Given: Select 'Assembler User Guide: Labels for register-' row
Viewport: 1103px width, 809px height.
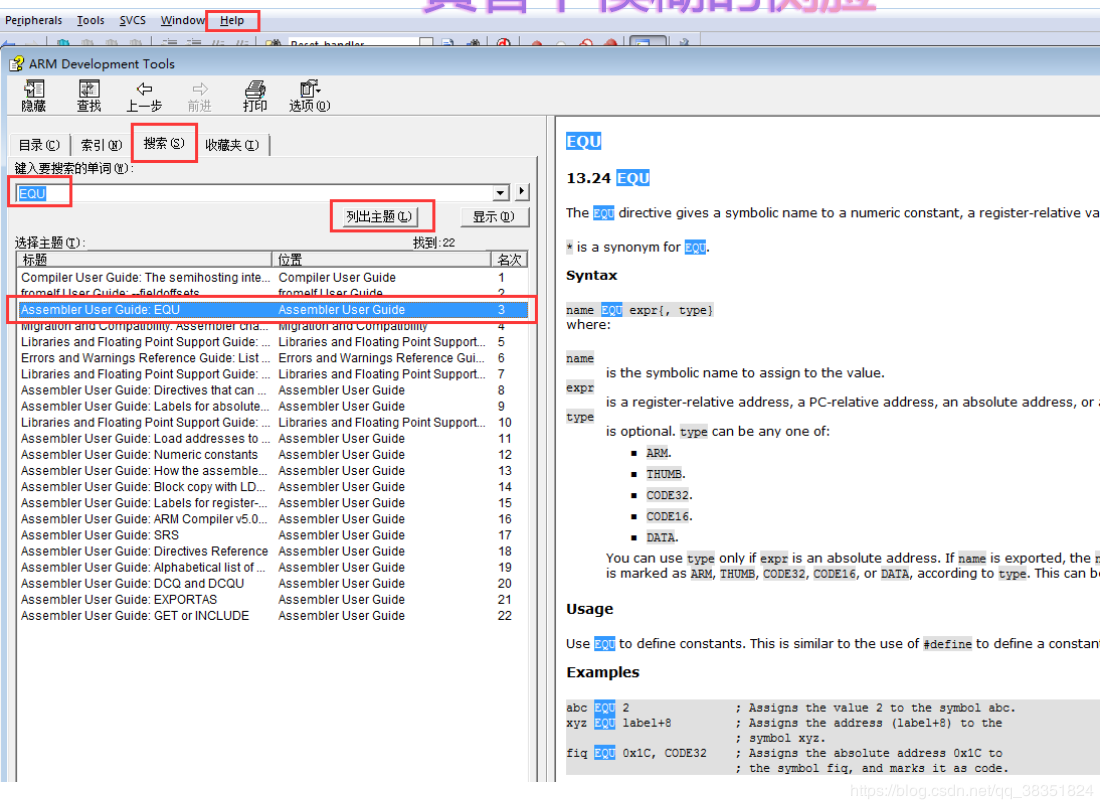Looking at the screenshot, I should tap(273, 503).
